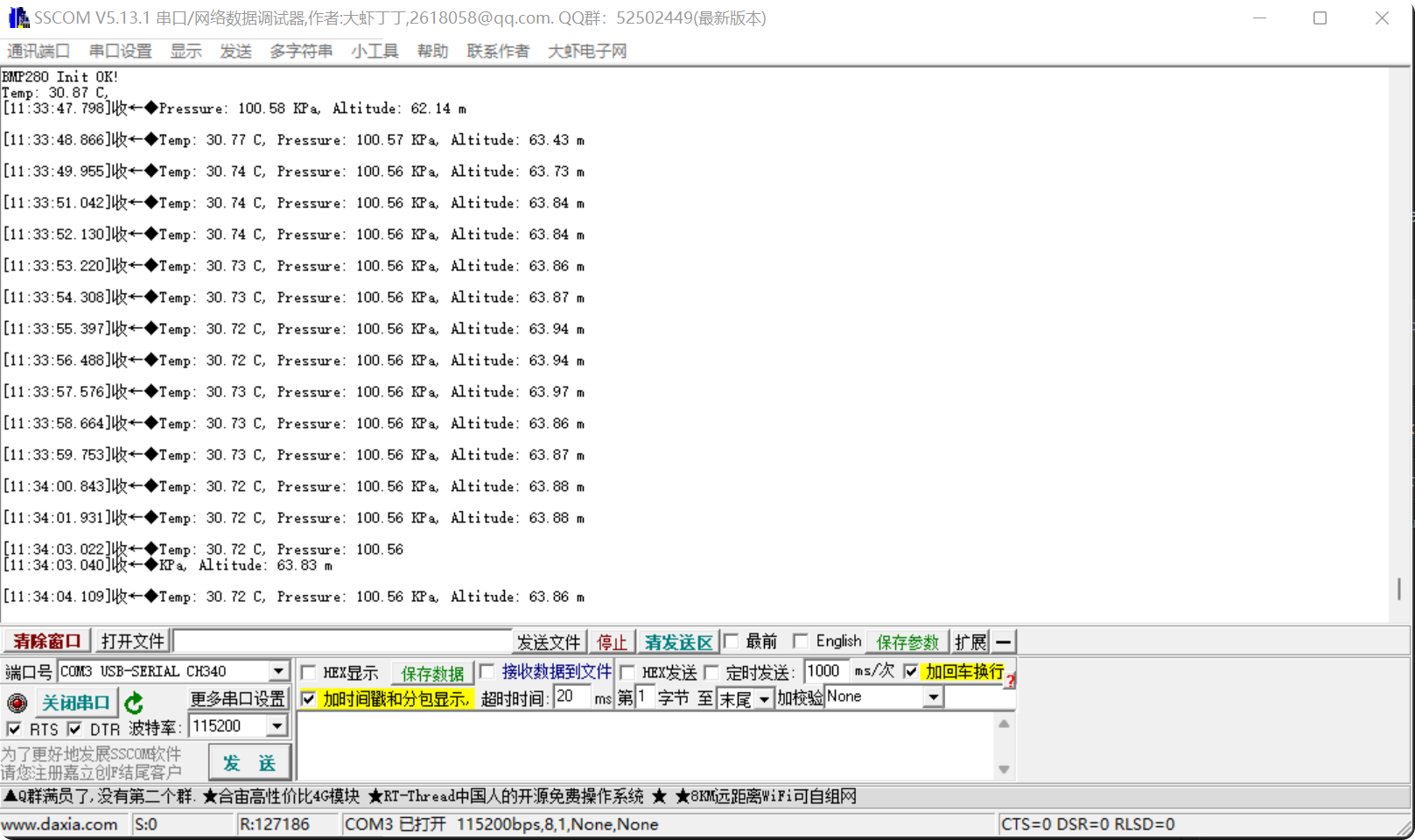This screenshot has width=1415, height=840.
Task: Click the R:127186 received counter
Action: 275,824
